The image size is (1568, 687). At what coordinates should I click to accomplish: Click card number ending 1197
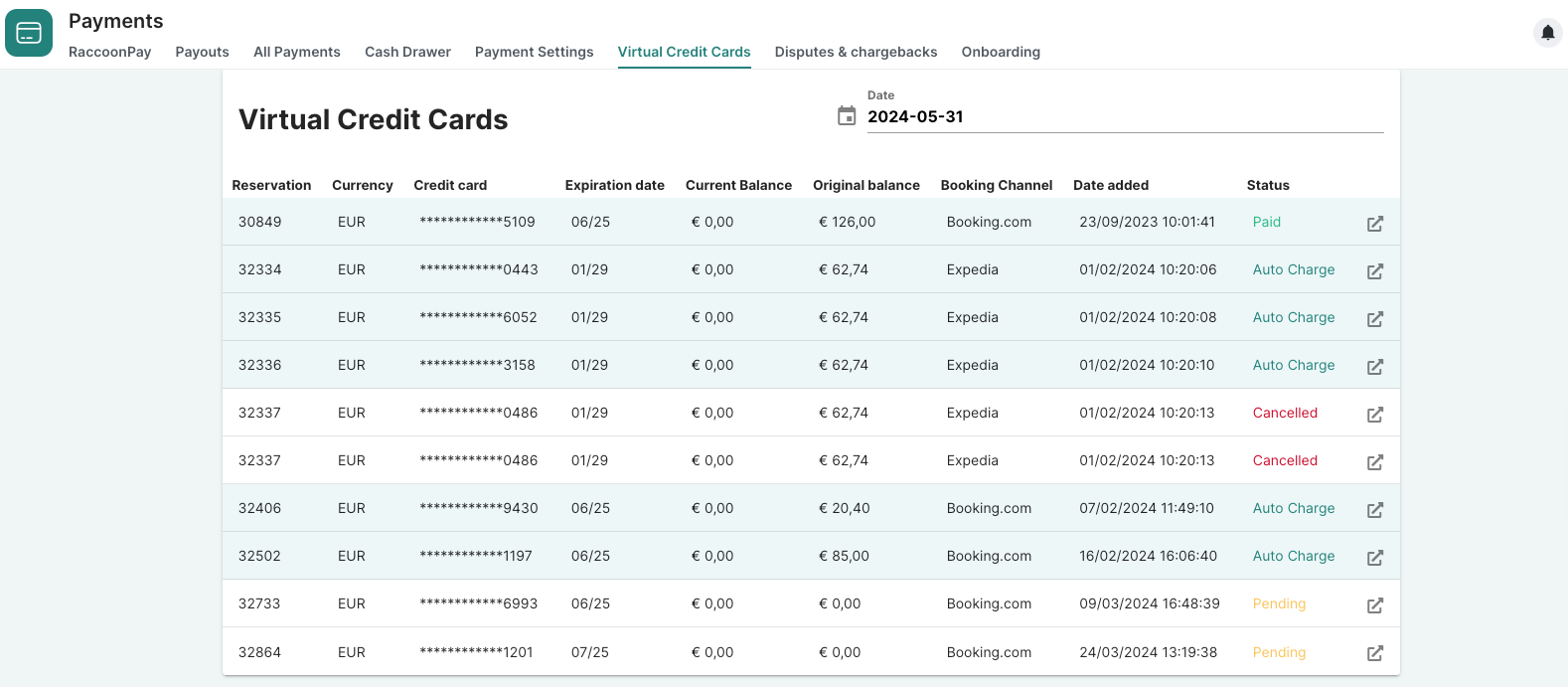click(x=476, y=556)
